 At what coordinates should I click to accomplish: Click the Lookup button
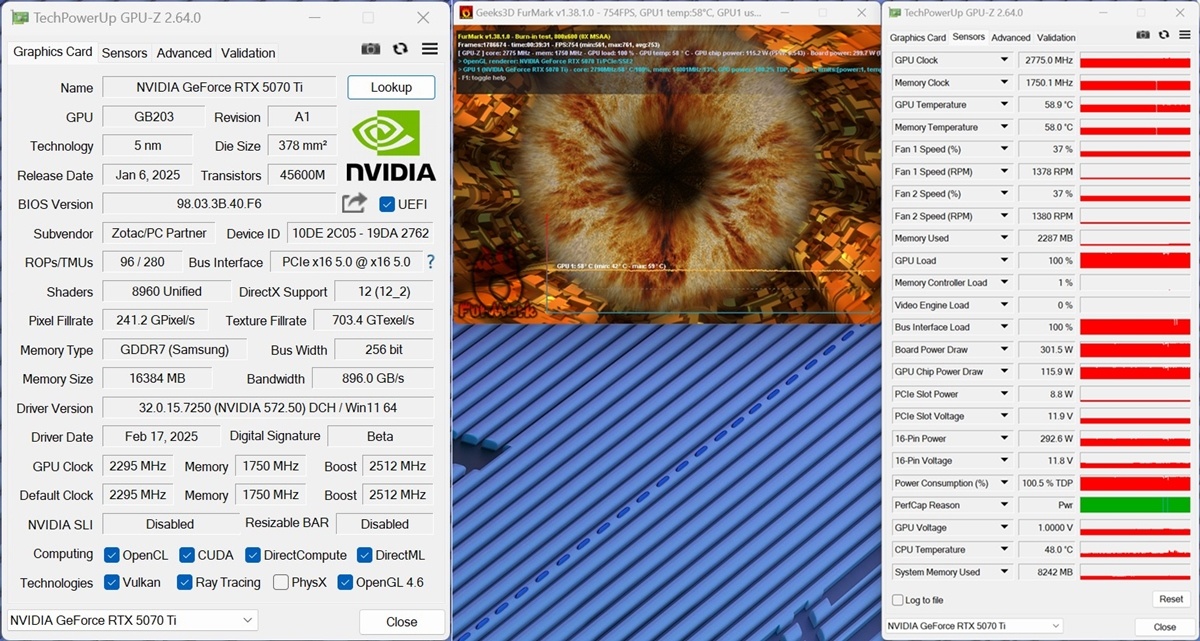(x=391, y=87)
